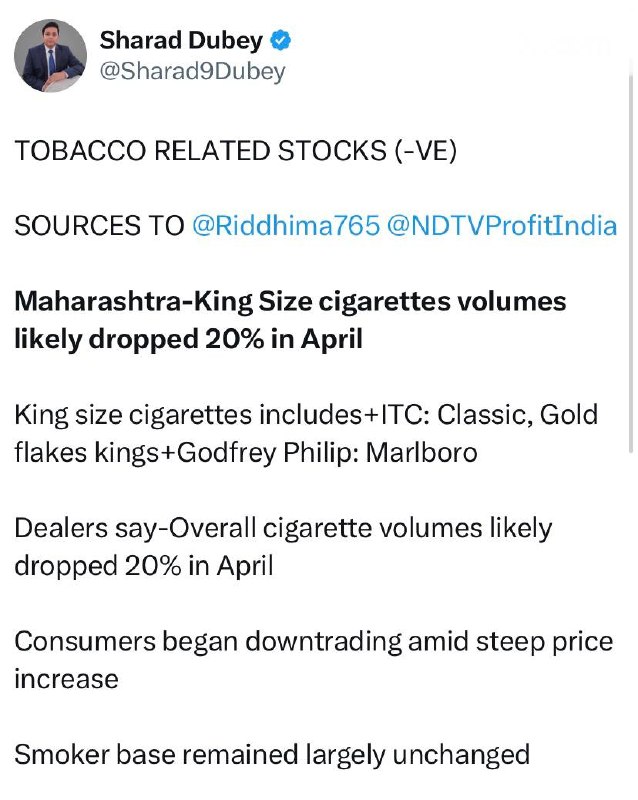
Task: Click the SOURCES TO text
Action: (x=99, y=226)
